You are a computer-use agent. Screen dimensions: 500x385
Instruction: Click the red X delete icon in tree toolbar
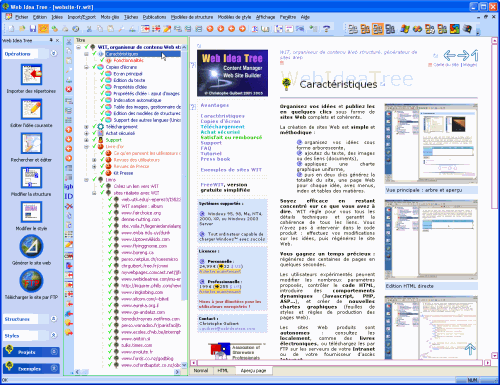(69, 89)
